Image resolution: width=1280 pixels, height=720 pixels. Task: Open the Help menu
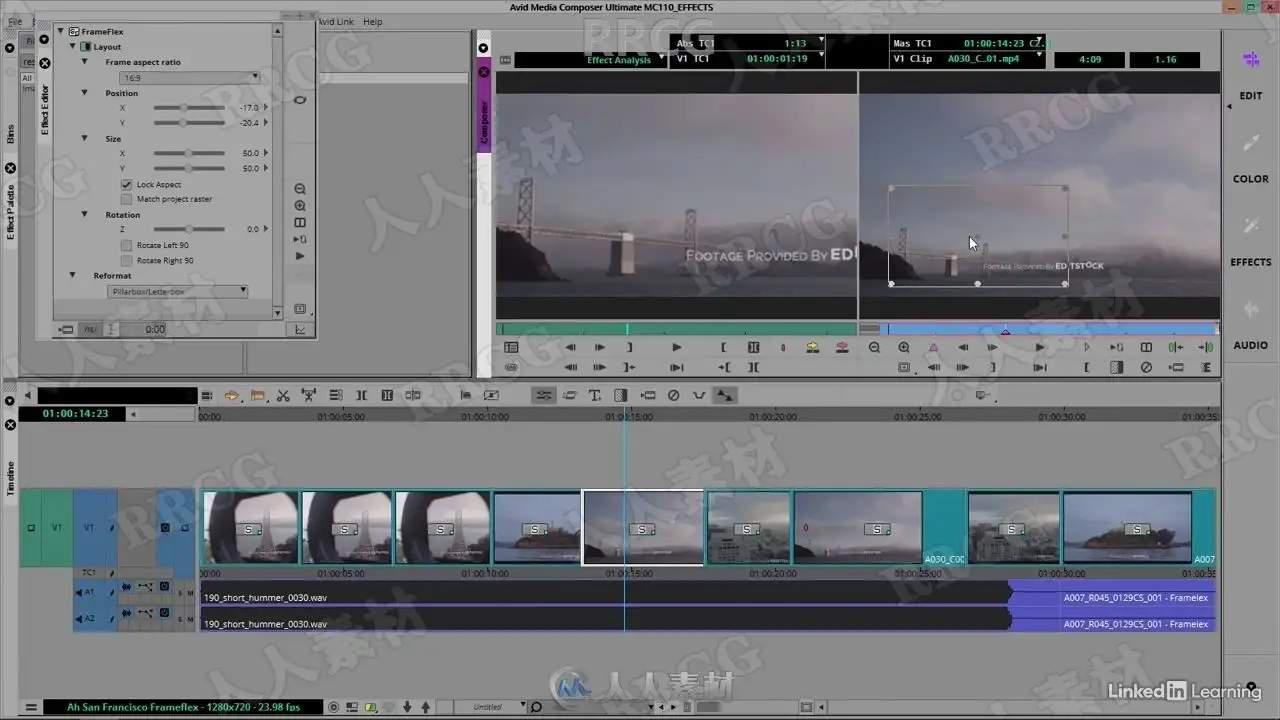tap(372, 22)
